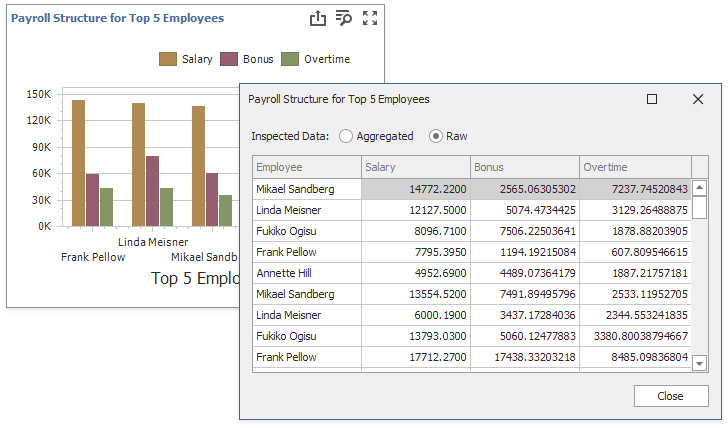Click the Export icon on the chart
Viewport: 728px width, 428px height.
tap(318, 18)
